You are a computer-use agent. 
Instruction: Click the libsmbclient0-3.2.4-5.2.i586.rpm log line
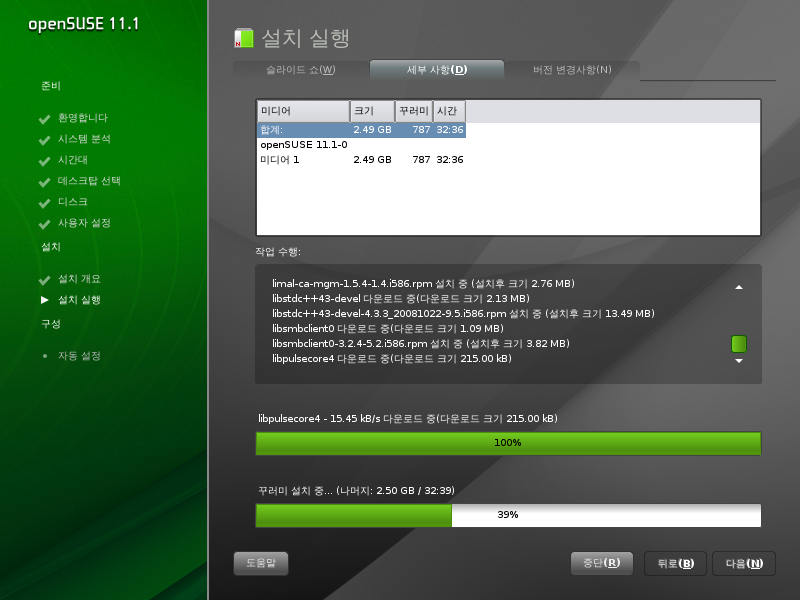click(421, 344)
